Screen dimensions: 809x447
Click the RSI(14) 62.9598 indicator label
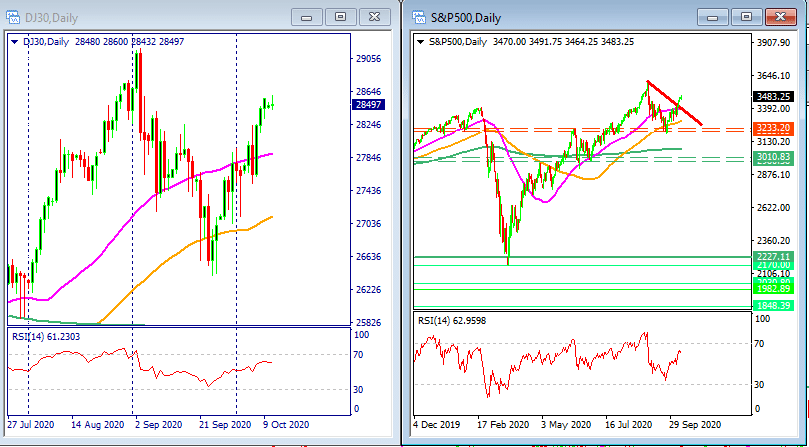coord(452,321)
